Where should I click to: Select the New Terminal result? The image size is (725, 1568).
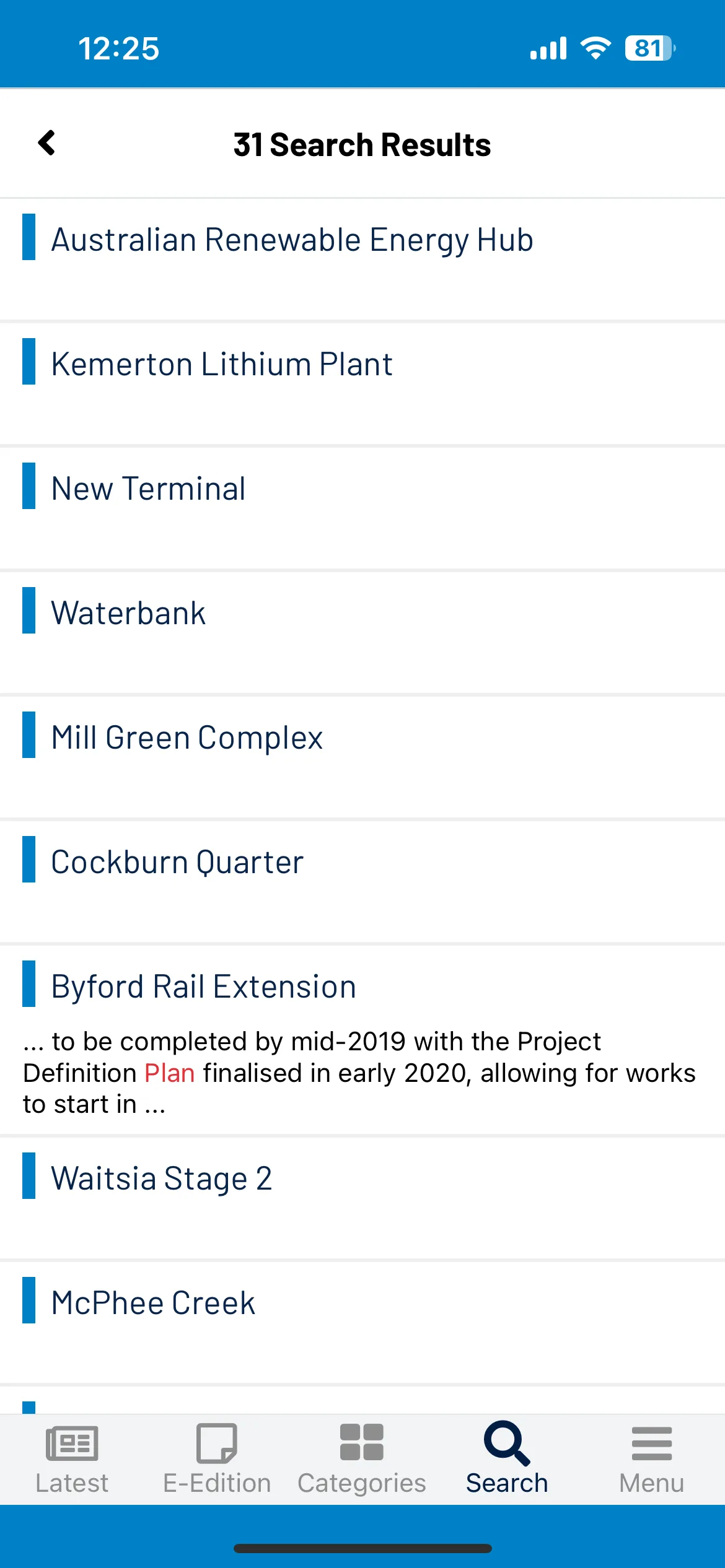point(362,508)
